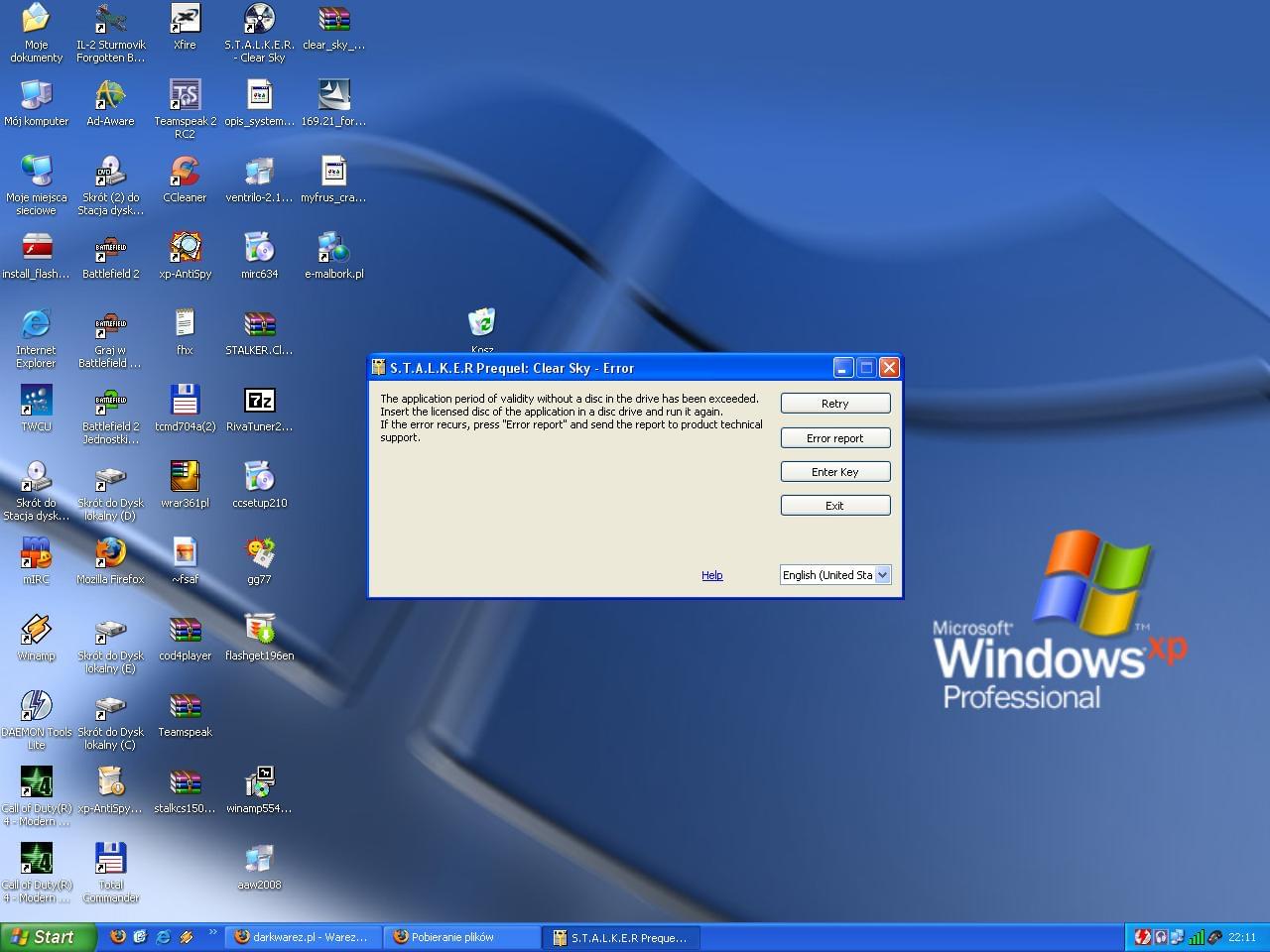Viewport: 1270px width, 952px height.
Task: Select the e-malbork.pl desktop icon
Action: pos(333,256)
